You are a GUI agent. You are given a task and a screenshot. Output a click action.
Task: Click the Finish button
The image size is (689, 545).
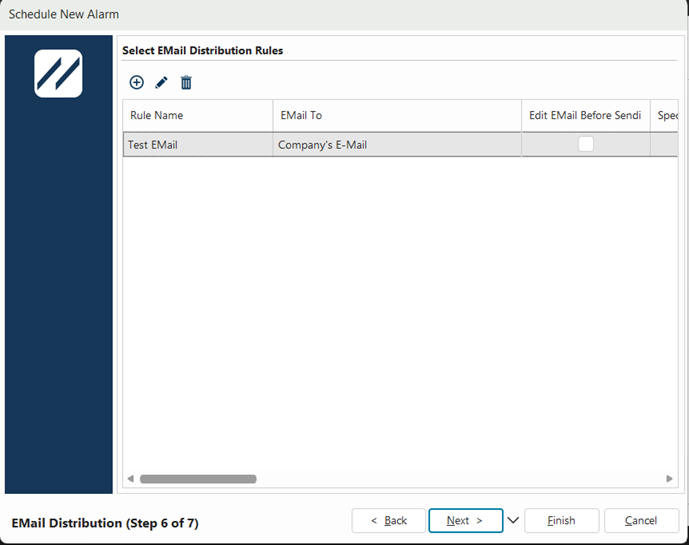pyautogui.click(x=562, y=520)
